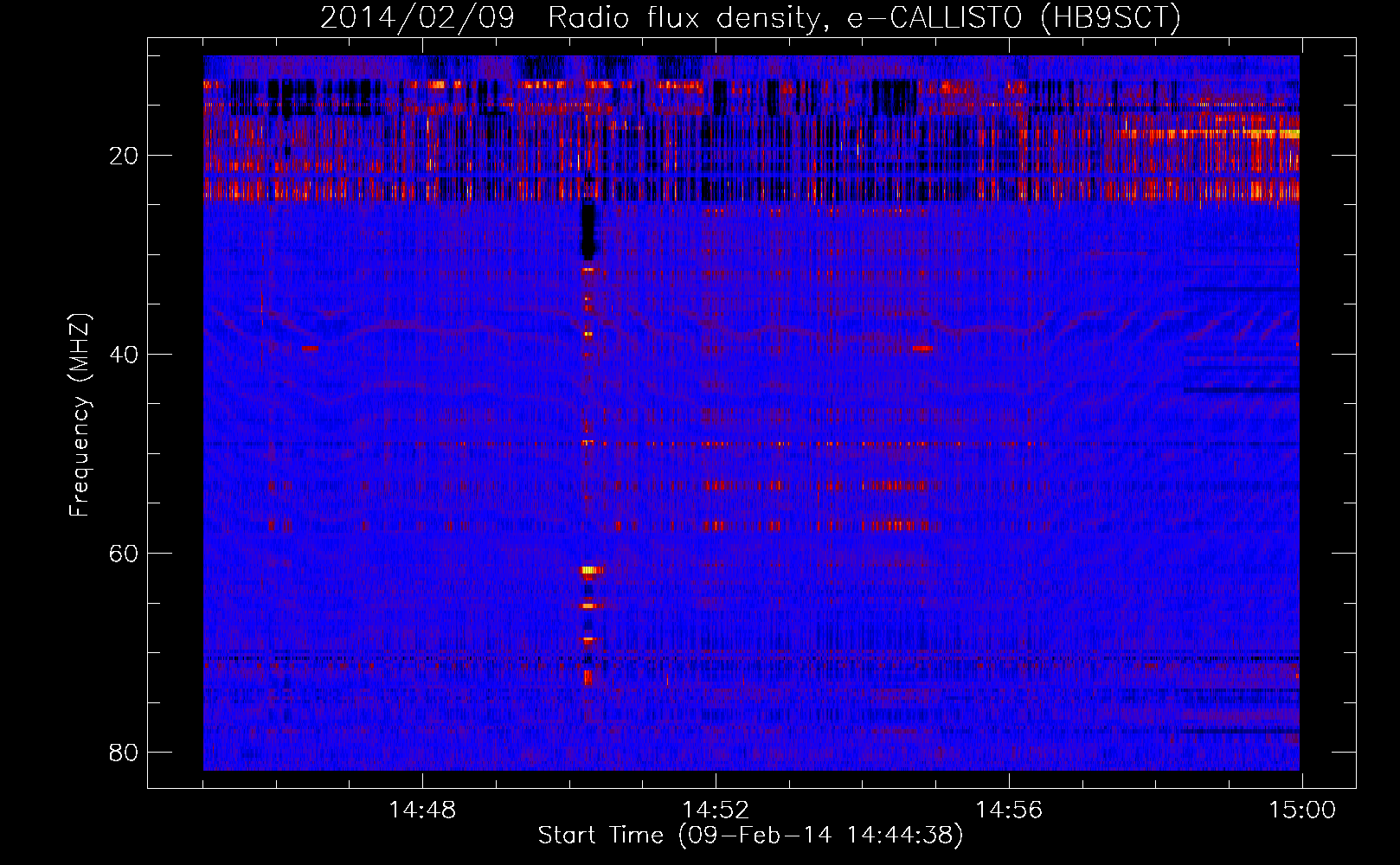Viewport: 1400px width, 865px height.
Task: Click the 15:00 time tick label
Action: point(1302,811)
